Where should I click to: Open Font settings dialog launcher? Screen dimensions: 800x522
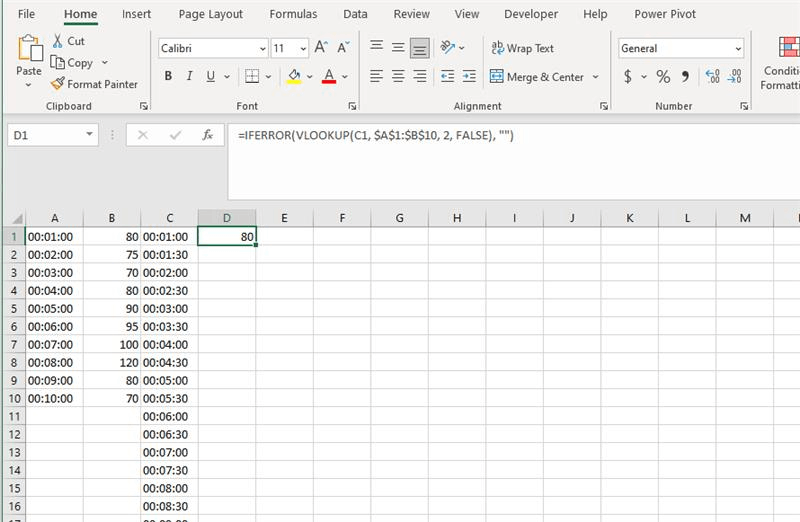tap(352, 106)
